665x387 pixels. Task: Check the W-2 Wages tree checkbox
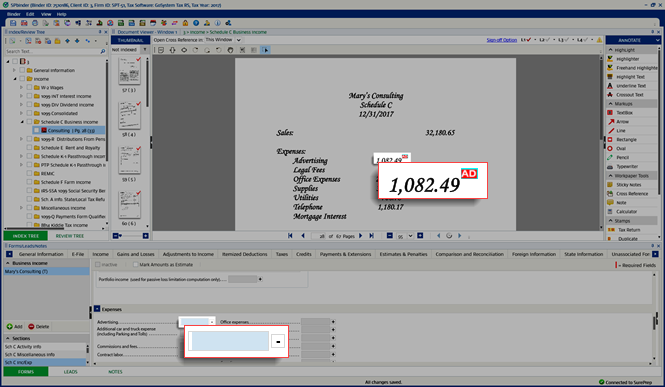pos(29,87)
